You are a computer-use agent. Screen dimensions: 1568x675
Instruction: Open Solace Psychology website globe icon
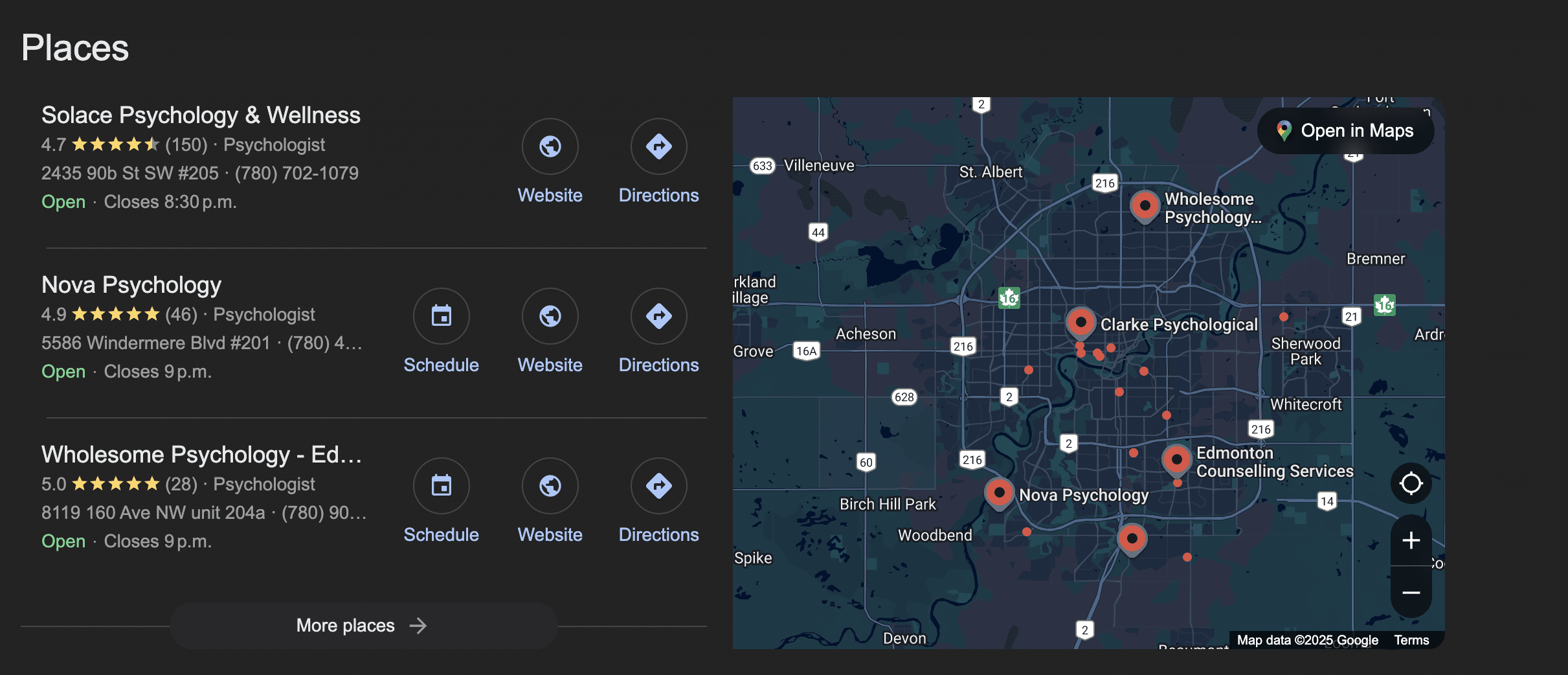[550, 146]
